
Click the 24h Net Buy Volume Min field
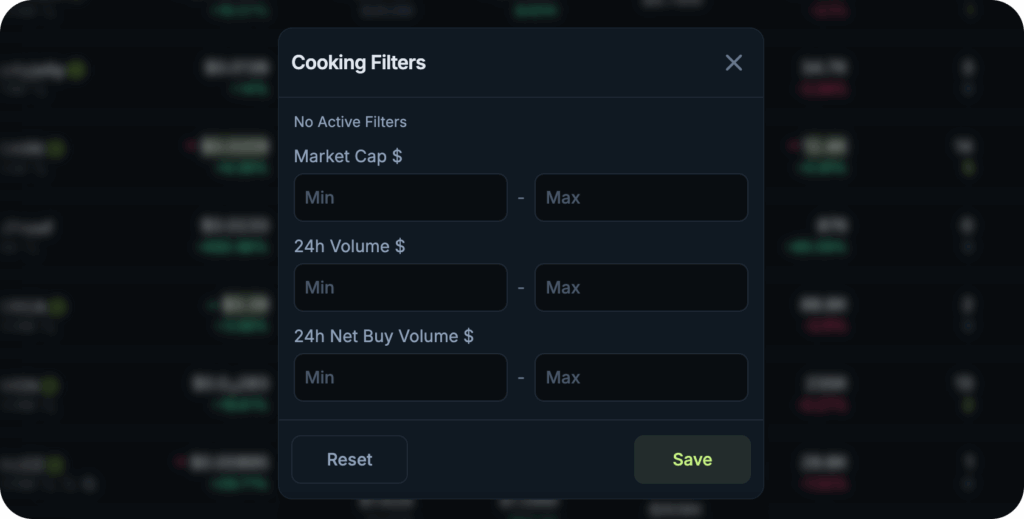pos(400,377)
